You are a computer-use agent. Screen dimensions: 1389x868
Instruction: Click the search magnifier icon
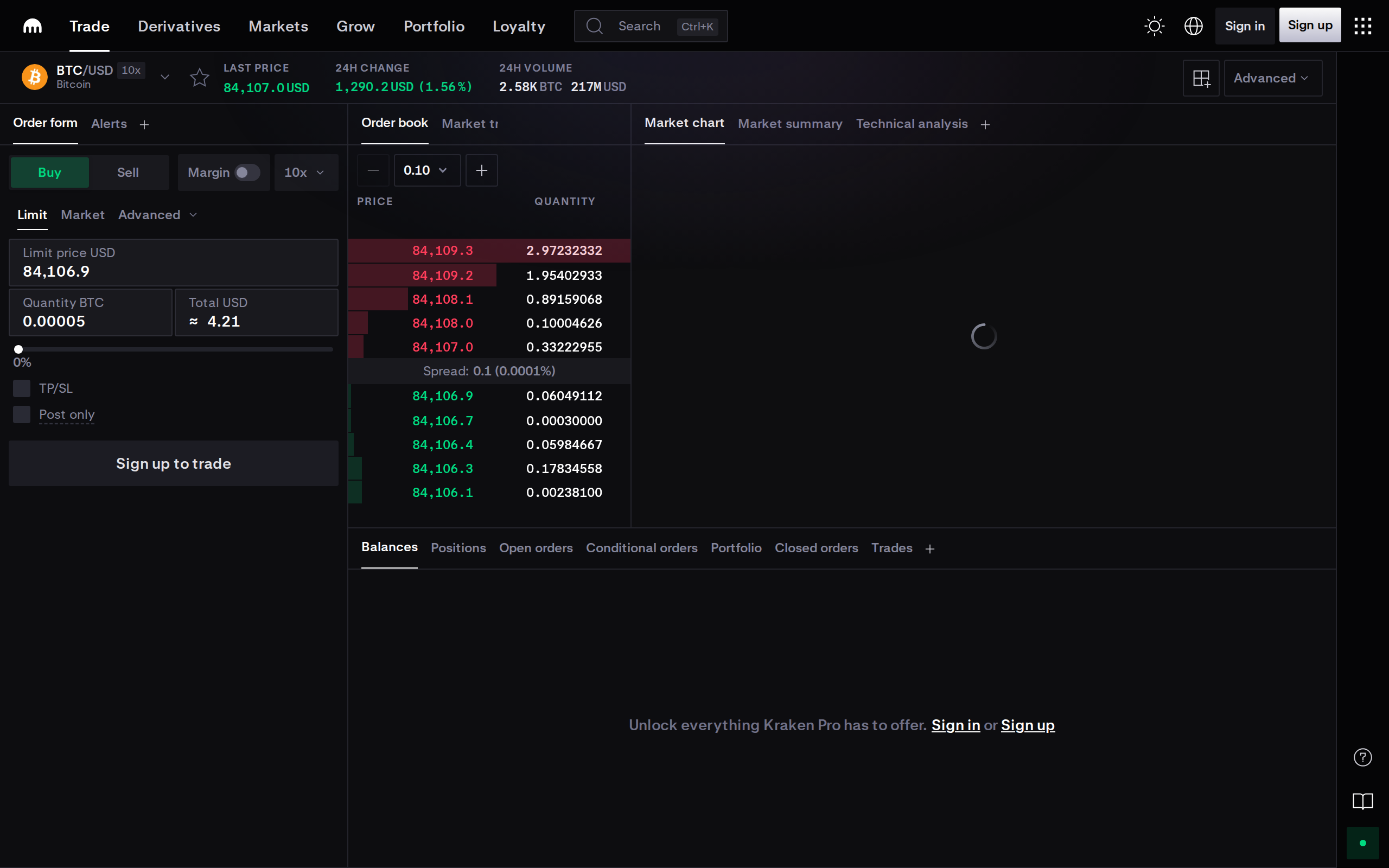click(x=594, y=26)
